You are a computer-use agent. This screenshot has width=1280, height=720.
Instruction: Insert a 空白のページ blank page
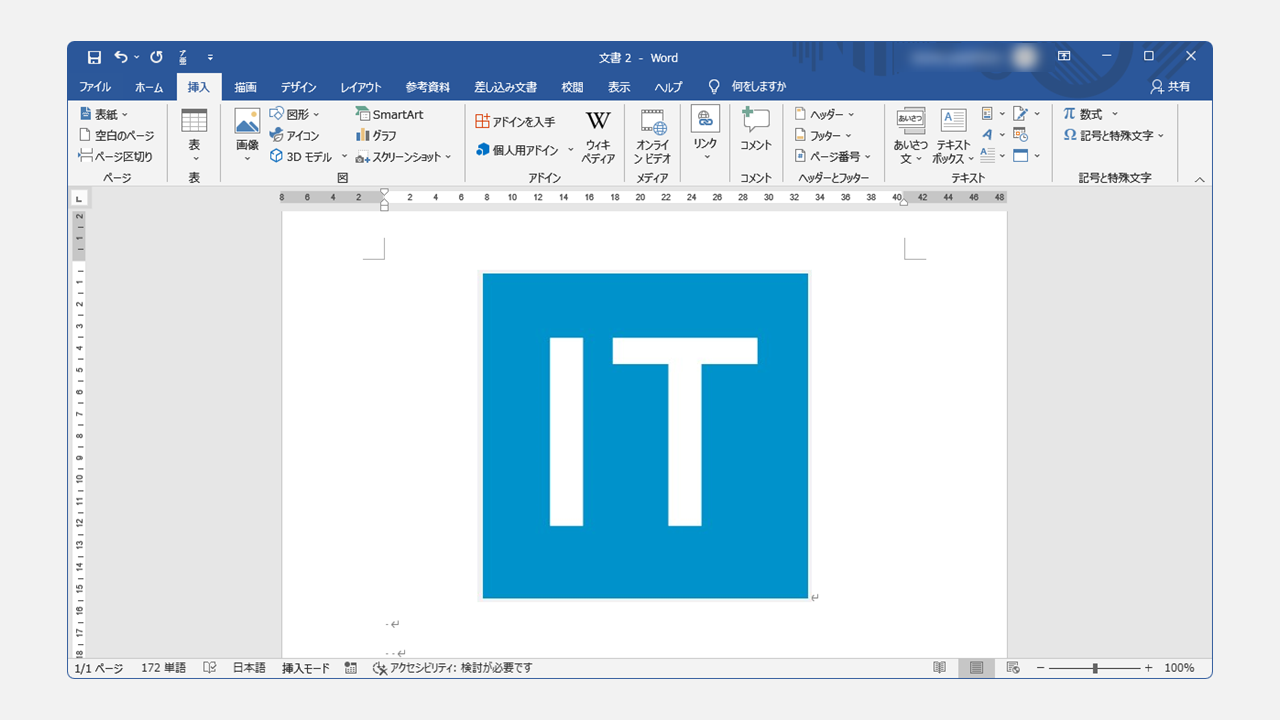click(117, 135)
